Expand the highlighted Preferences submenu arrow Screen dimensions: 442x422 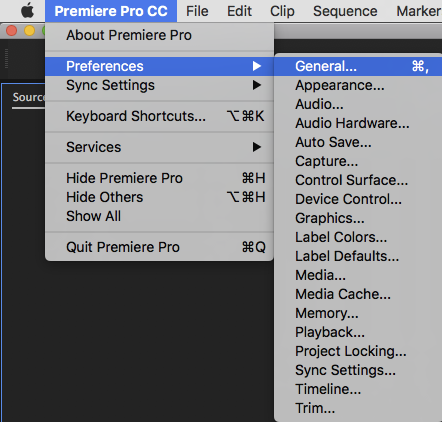click(x=257, y=66)
